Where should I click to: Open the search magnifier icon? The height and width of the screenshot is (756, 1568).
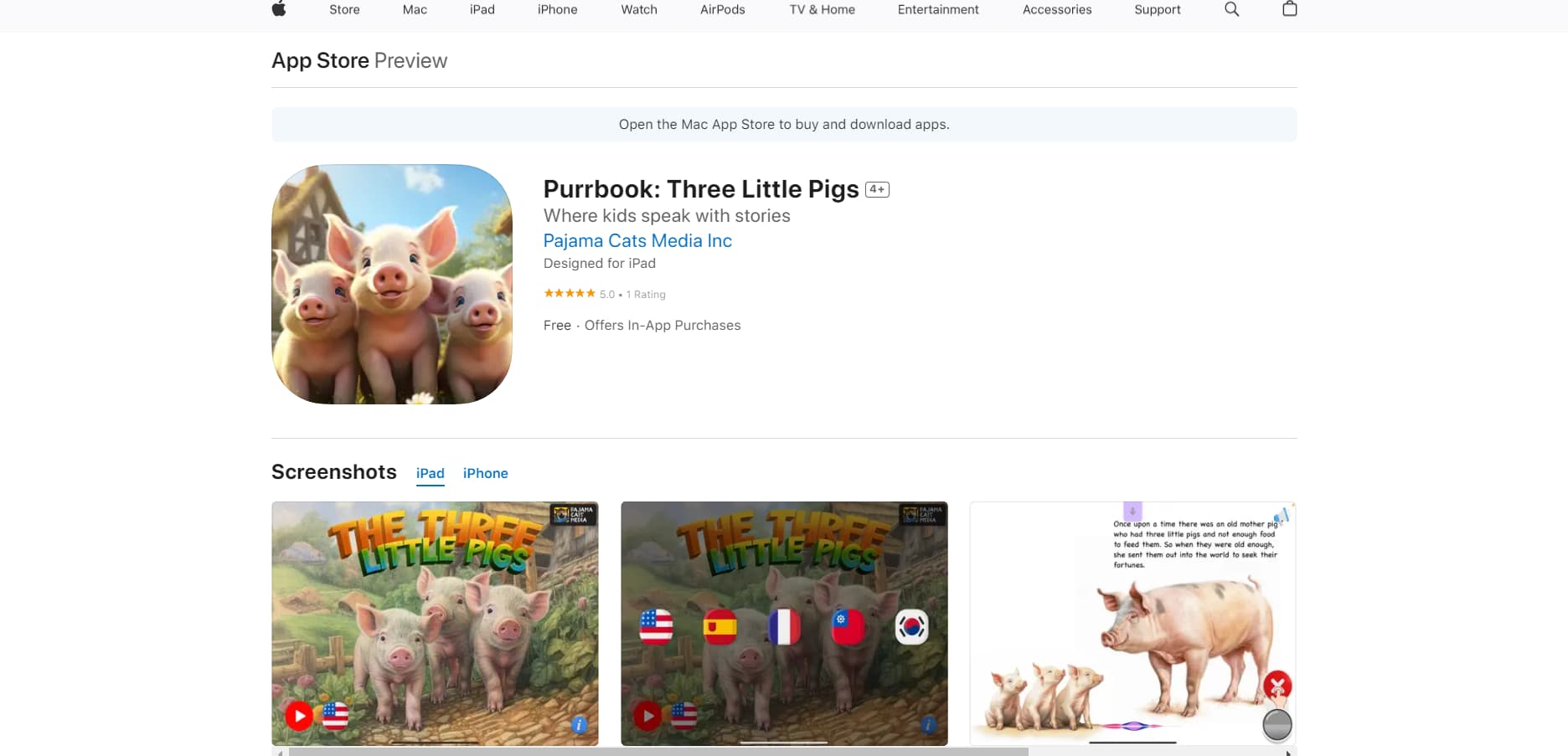[x=1231, y=9]
